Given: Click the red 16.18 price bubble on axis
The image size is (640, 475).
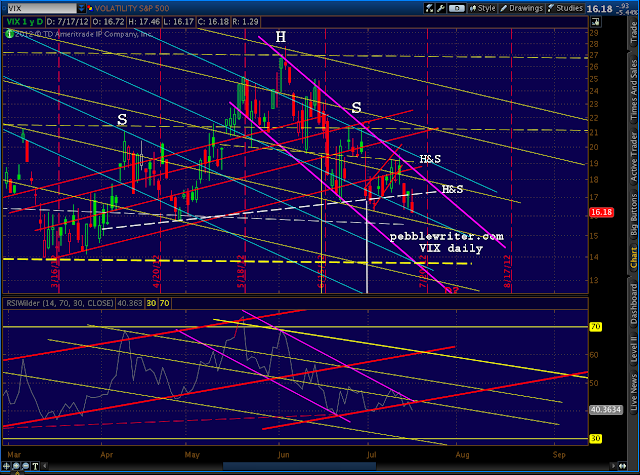Looking at the screenshot, I should click(601, 212).
